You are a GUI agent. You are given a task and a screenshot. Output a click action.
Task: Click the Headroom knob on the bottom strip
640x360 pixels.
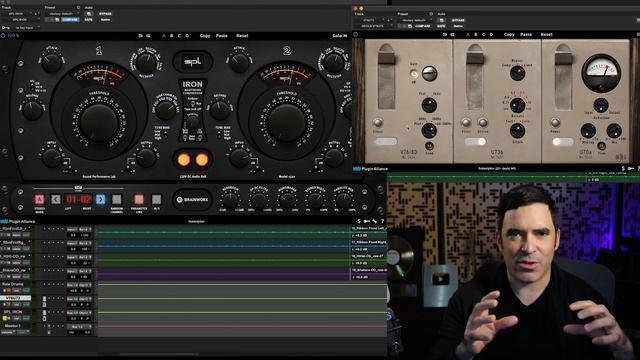coord(230,200)
